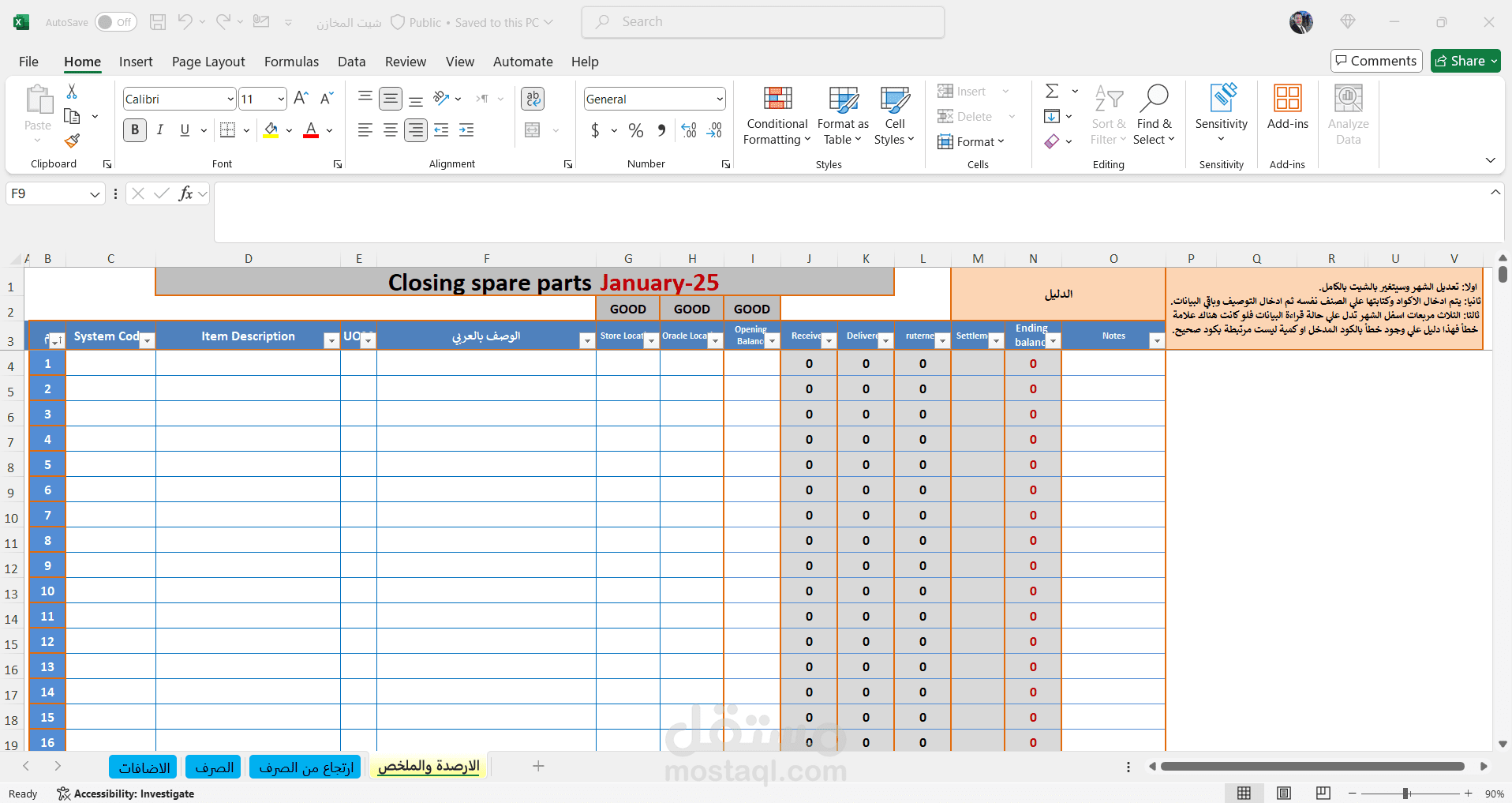Open Find & Select magnifier
The width and height of the screenshot is (1512, 803).
tap(1154, 116)
